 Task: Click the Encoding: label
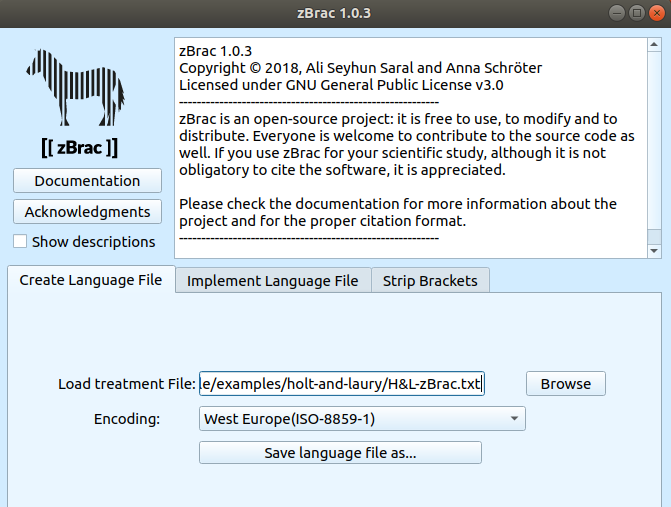click(127, 419)
